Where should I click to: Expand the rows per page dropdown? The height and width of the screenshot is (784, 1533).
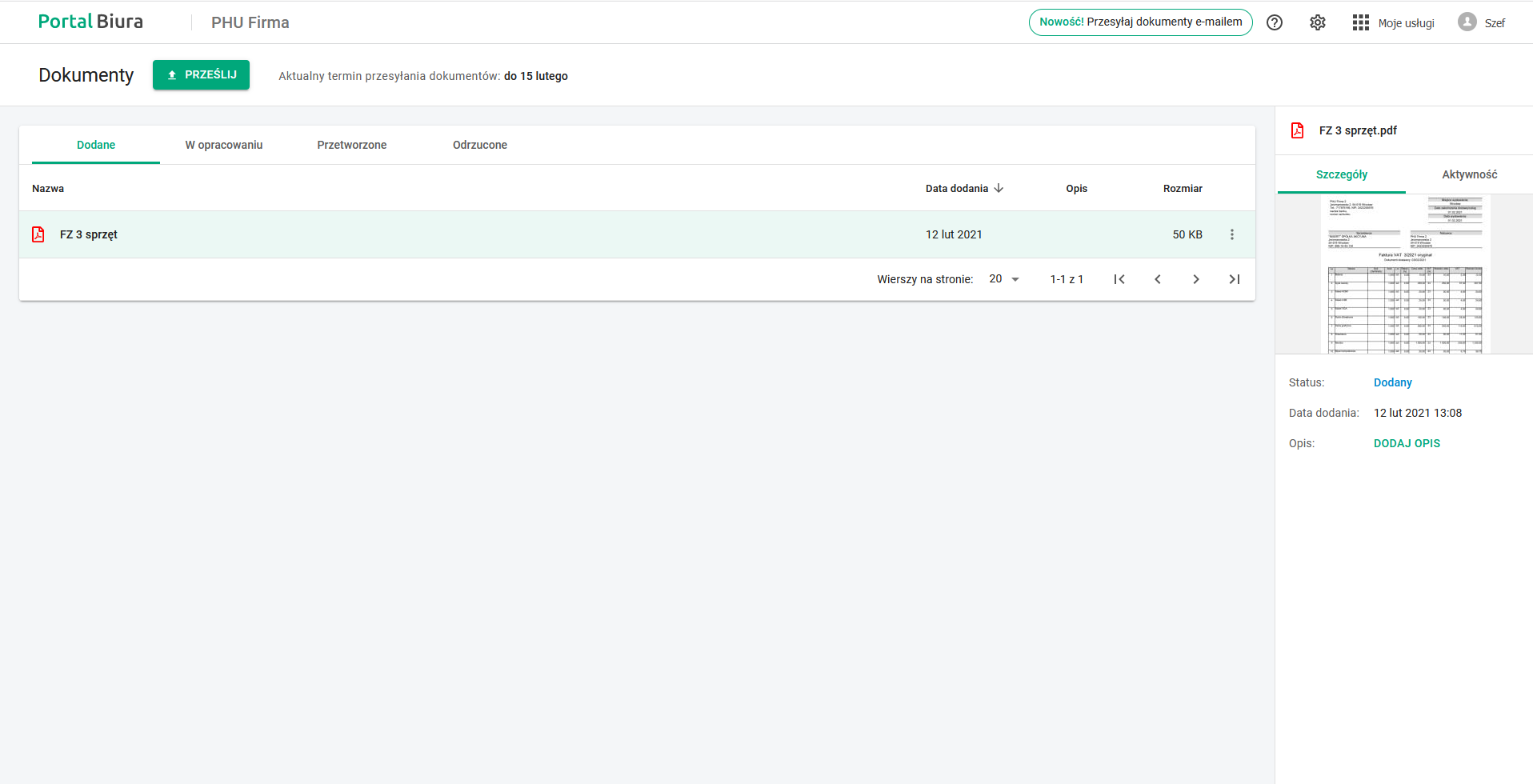click(x=1005, y=279)
